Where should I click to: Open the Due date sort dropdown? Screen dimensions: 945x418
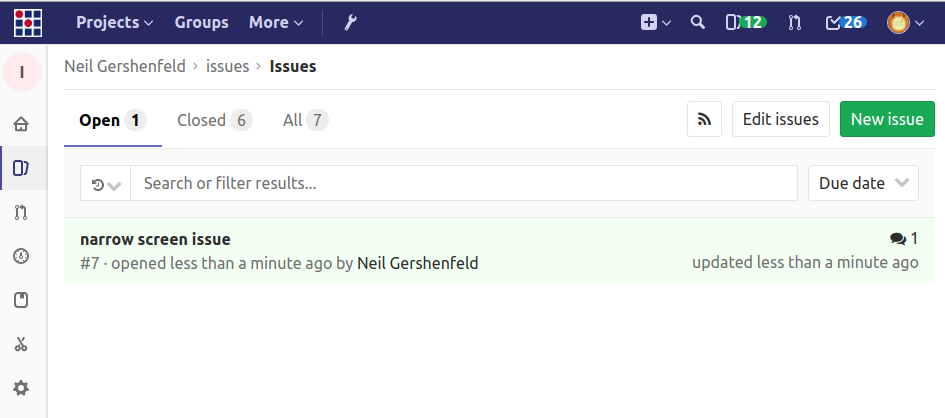coord(863,183)
